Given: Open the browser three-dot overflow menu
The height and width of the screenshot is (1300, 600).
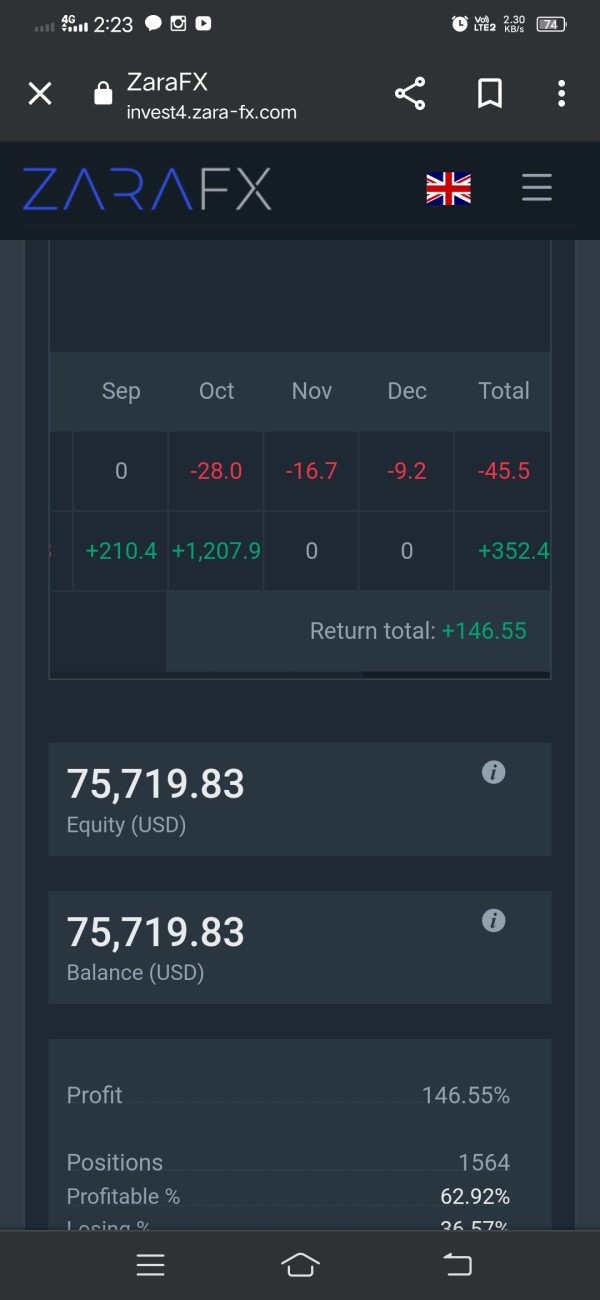Looking at the screenshot, I should (561, 94).
